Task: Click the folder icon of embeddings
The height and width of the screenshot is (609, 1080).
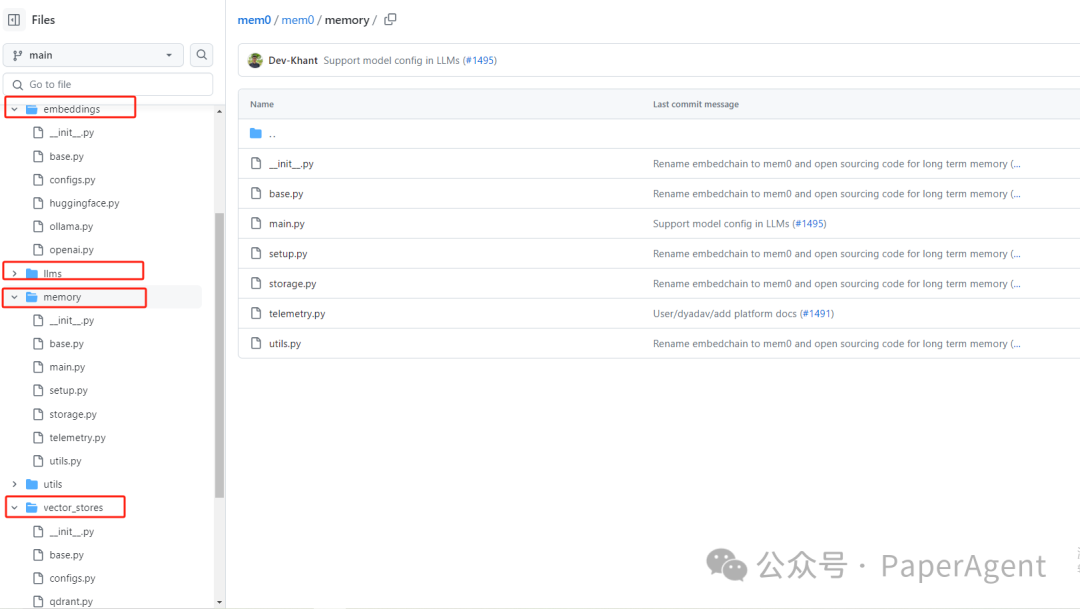Action: 32,109
